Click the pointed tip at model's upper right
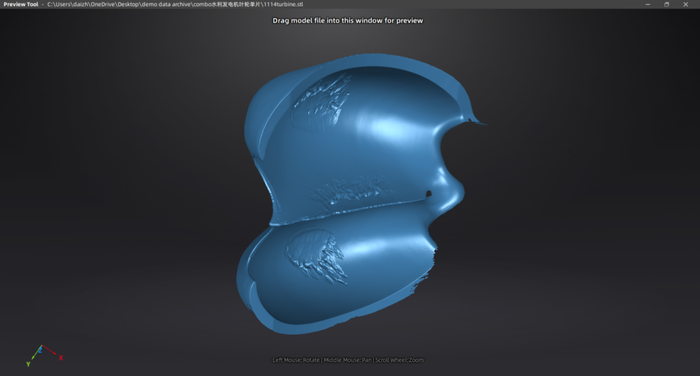 click(x=477, y=121)
